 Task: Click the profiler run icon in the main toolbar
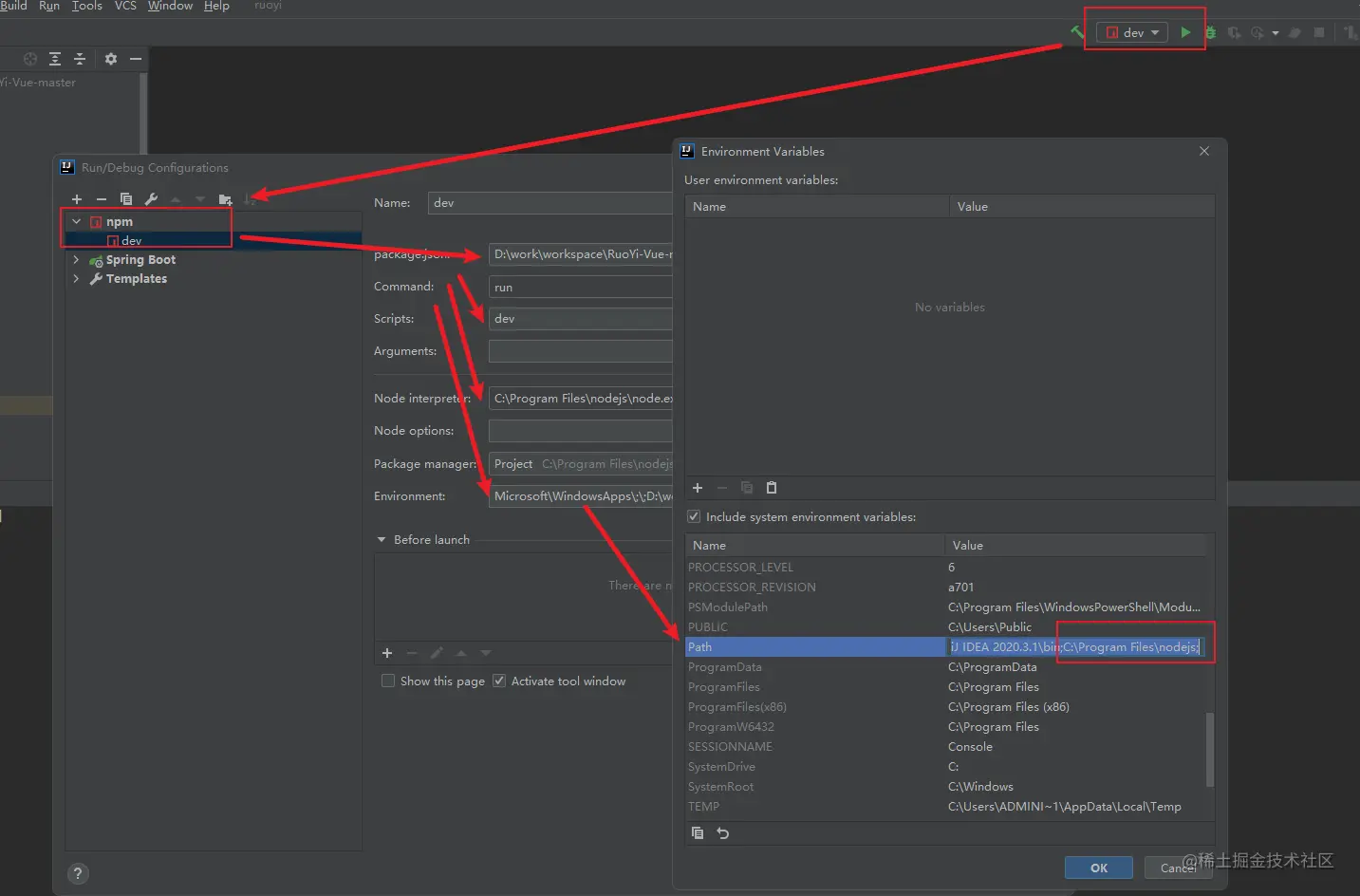pyautogui.click(x=1258, y=32)
